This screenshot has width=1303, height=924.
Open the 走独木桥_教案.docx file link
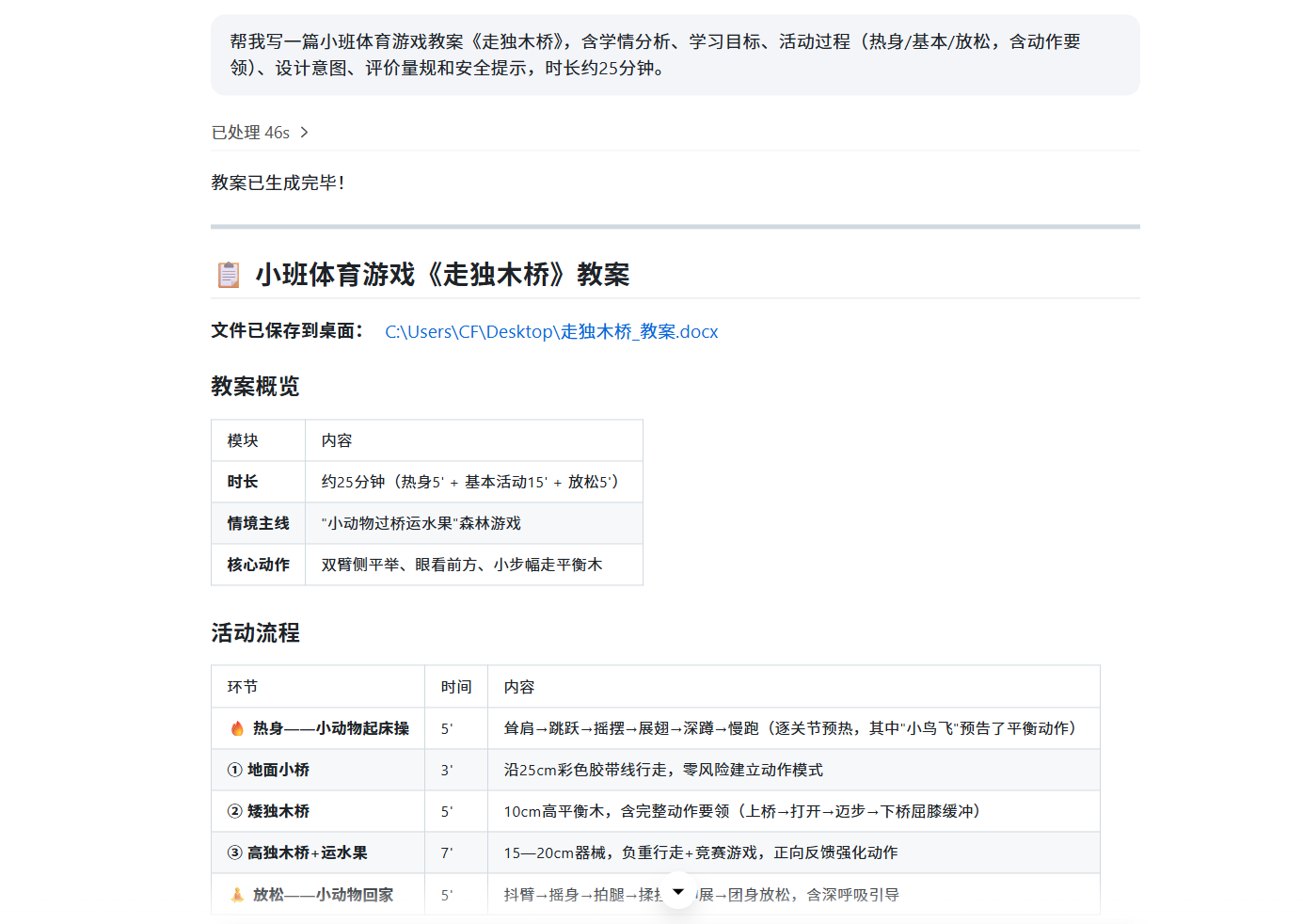(551, 331)
